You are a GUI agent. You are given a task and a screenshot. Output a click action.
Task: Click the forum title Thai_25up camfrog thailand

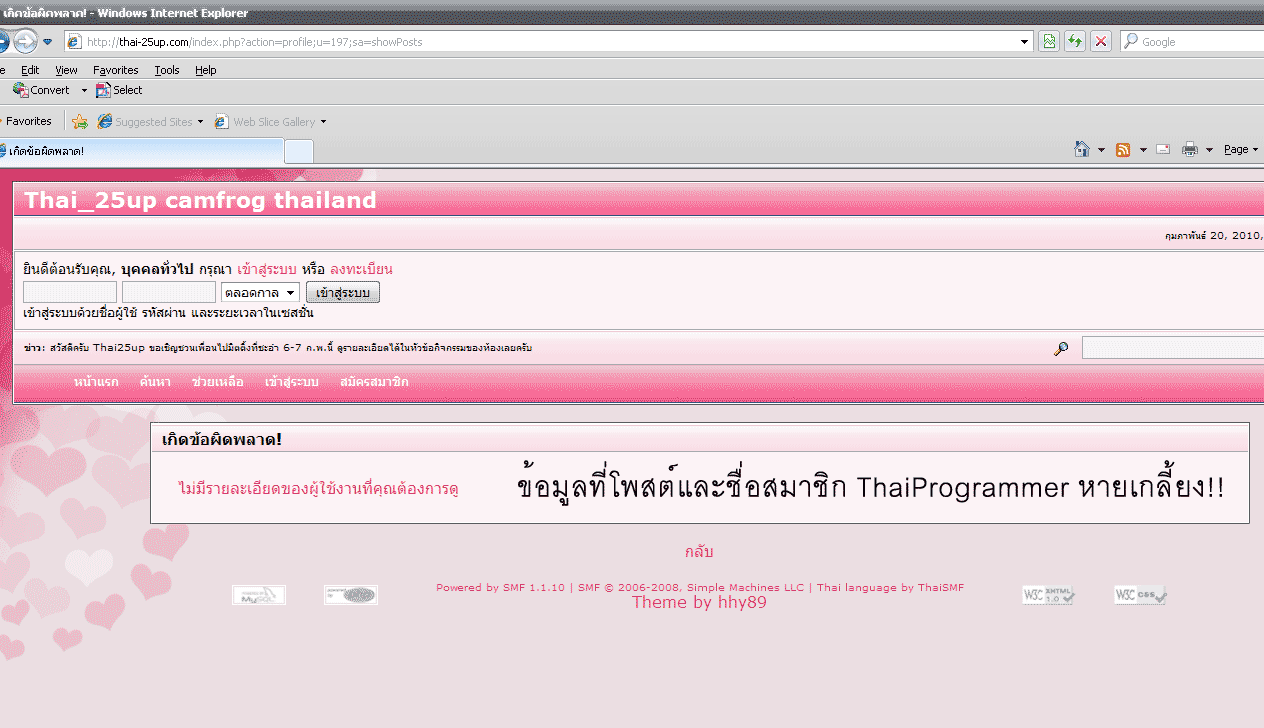point(200,200)
